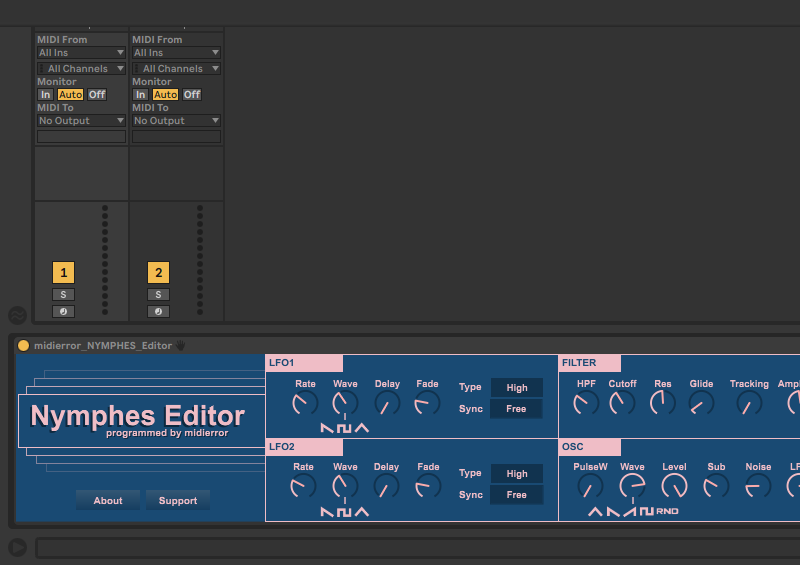Adjust the Filter Glide knob
800x565 pixels.
701,404
